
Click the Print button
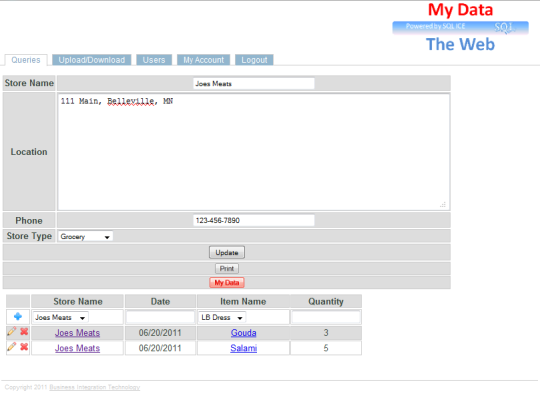click(227, 268)
